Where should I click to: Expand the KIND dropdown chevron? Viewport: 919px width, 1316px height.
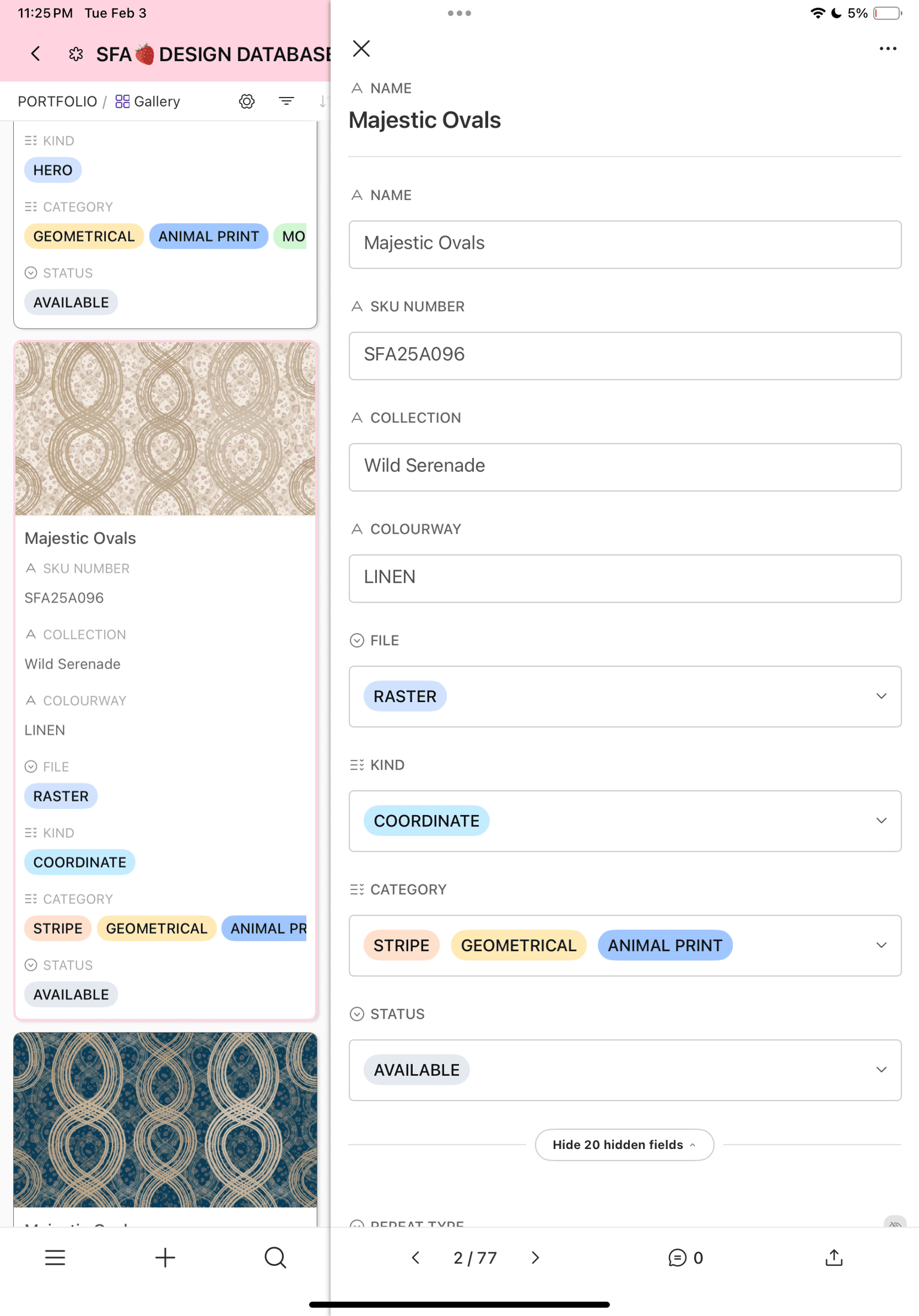(881, 820)
